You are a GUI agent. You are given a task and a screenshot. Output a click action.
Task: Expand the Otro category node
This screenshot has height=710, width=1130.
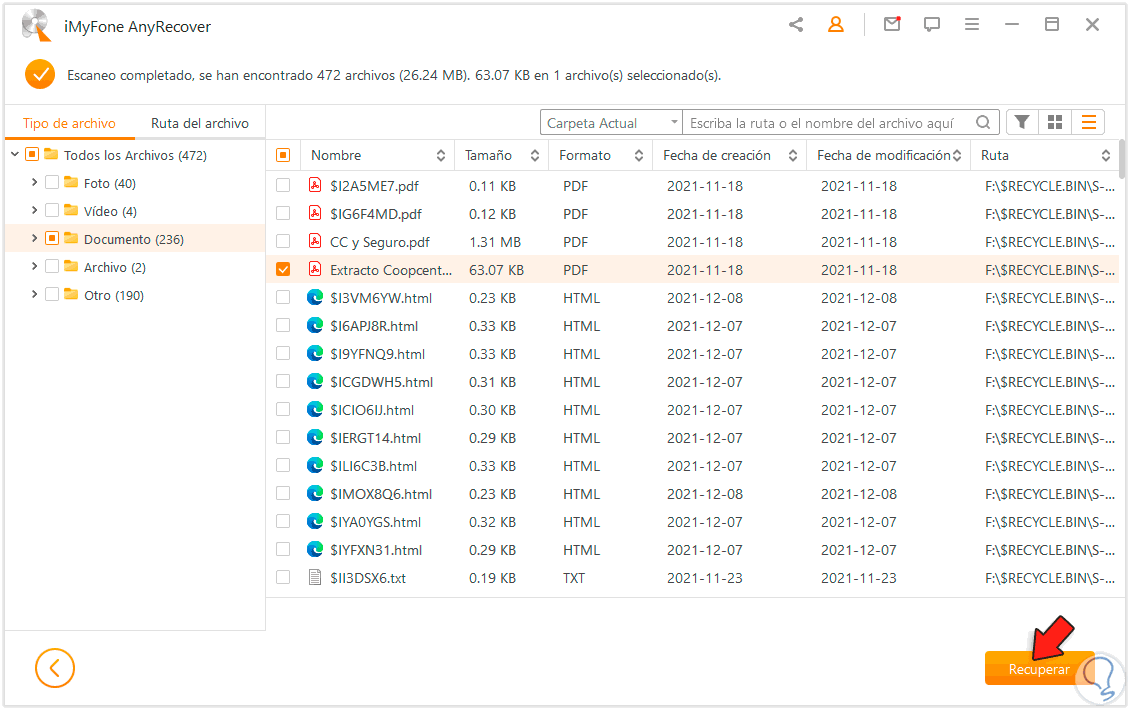(35, 295)
